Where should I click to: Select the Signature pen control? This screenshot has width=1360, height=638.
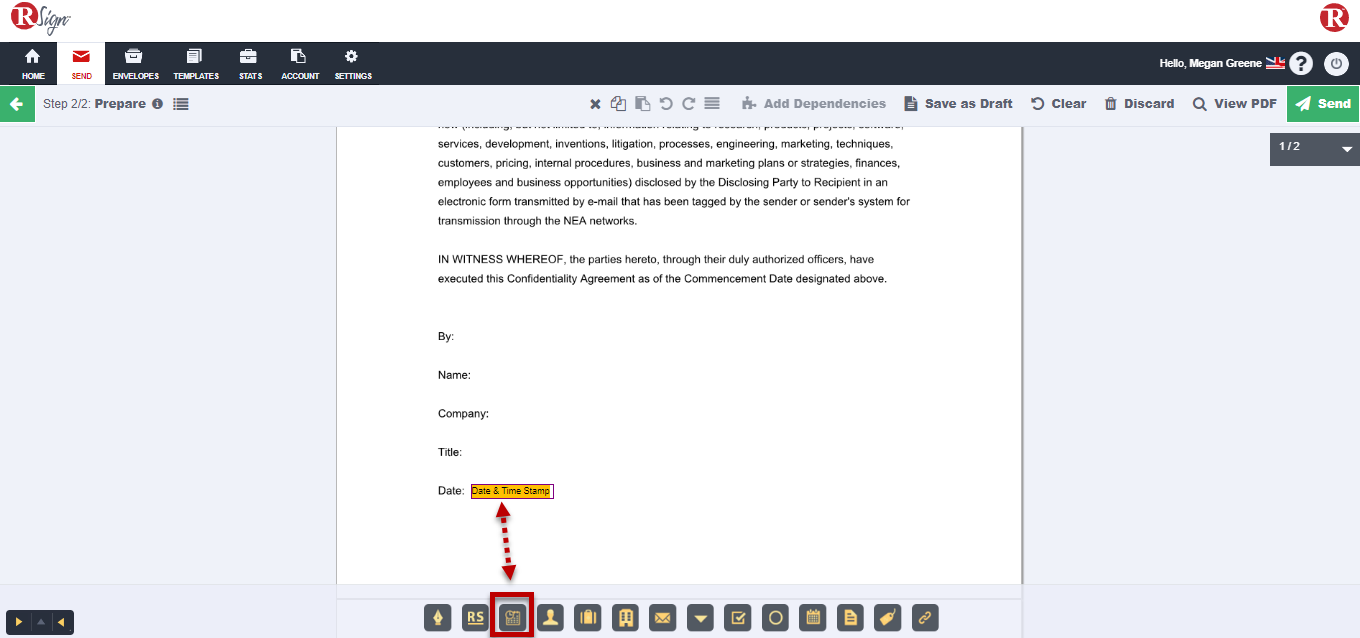pyautogui.click(x=437, y=618)
